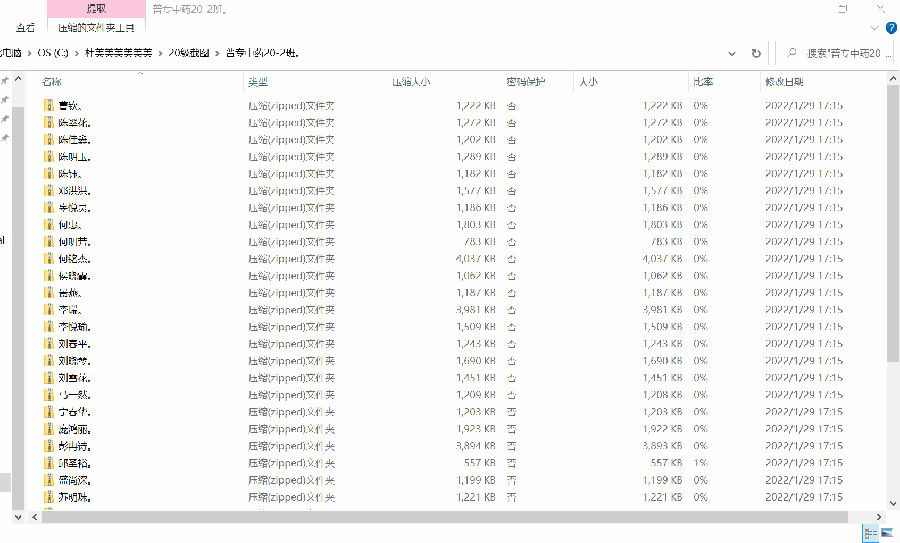900x543 pixels.
Task: Click the zip icon of the 3,981 KB archive
Action: (x=48, y=310)
